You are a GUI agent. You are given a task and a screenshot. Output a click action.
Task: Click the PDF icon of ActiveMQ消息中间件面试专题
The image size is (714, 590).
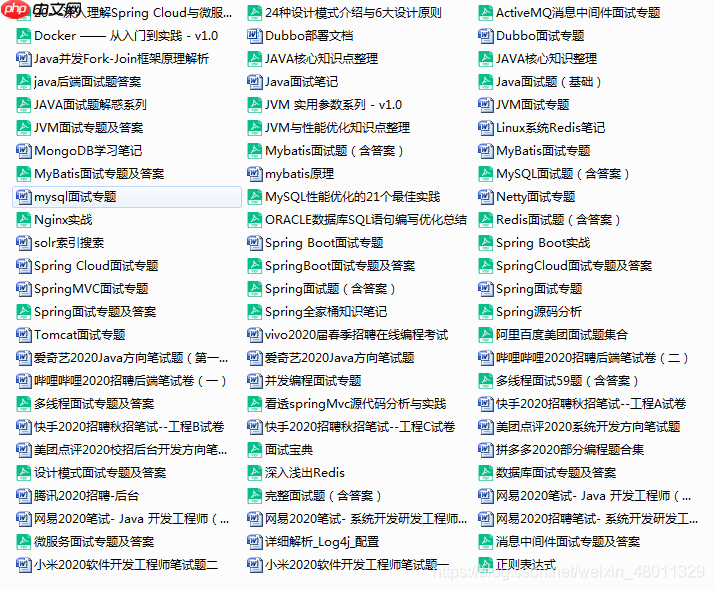pos(485,13)
